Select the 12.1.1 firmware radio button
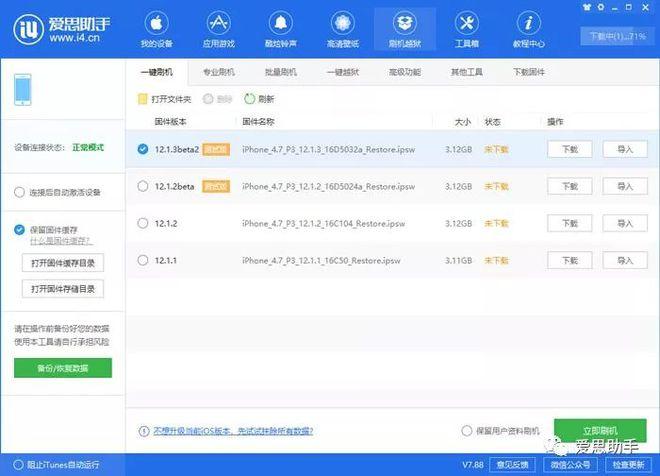Image resolution: width=660 pixels, height=476 pixels. tap(143, 260)
